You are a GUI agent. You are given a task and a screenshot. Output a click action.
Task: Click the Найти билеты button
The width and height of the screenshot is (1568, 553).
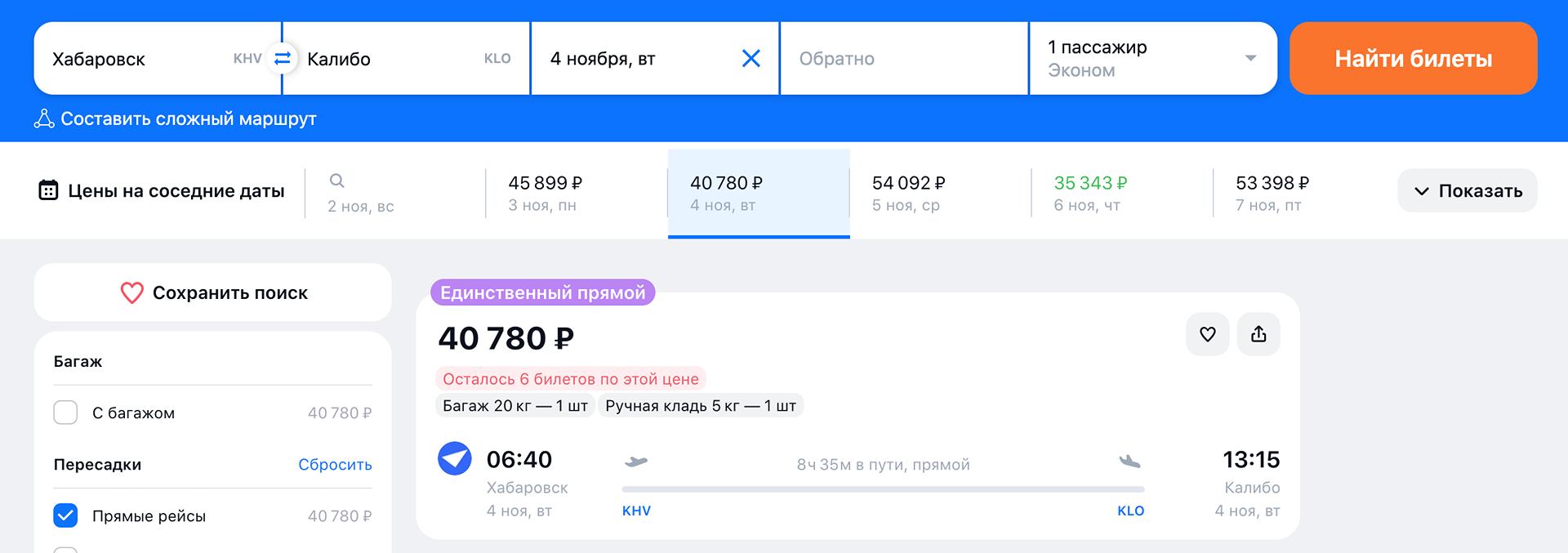(1413, 59)
